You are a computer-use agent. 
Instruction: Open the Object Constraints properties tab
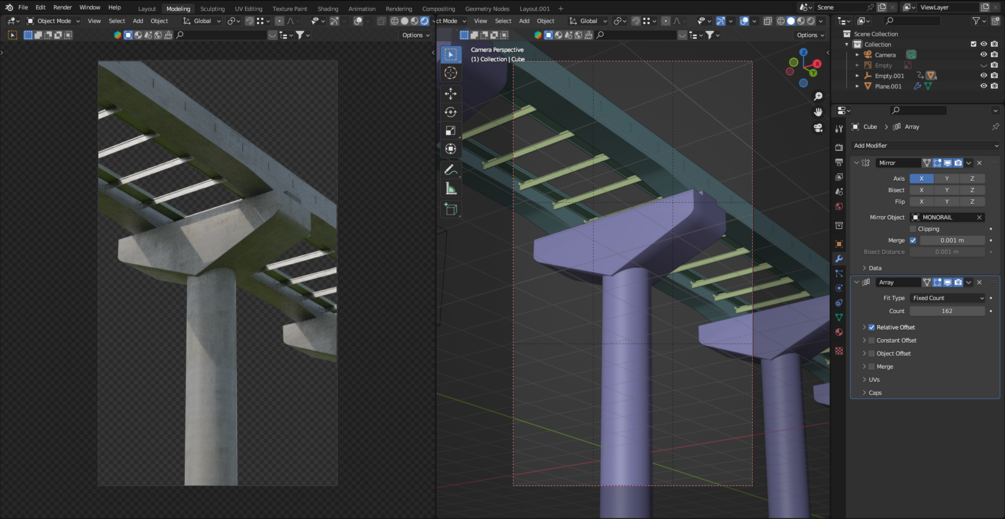click(839, 302)
